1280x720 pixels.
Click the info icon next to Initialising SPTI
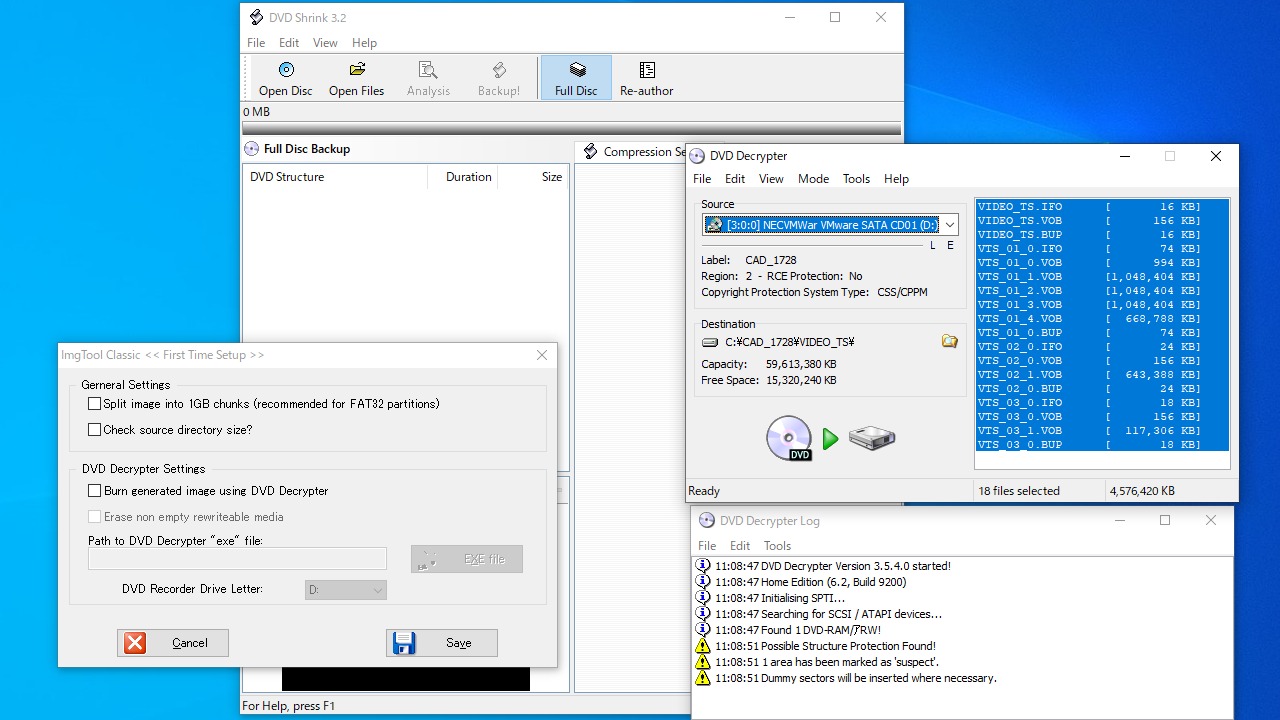(x=703, y=598)
